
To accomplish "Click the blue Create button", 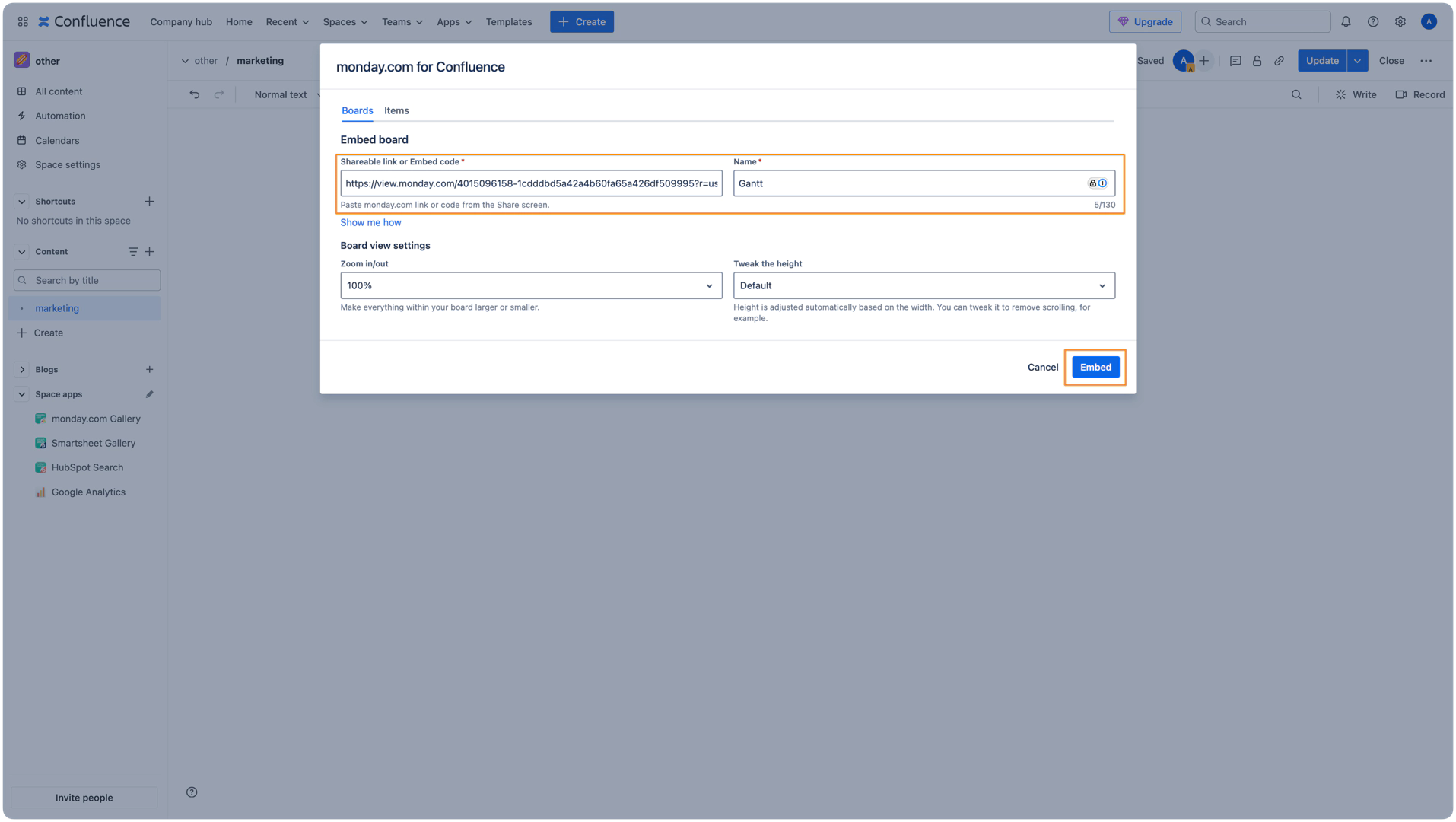I will pos(582,21).
